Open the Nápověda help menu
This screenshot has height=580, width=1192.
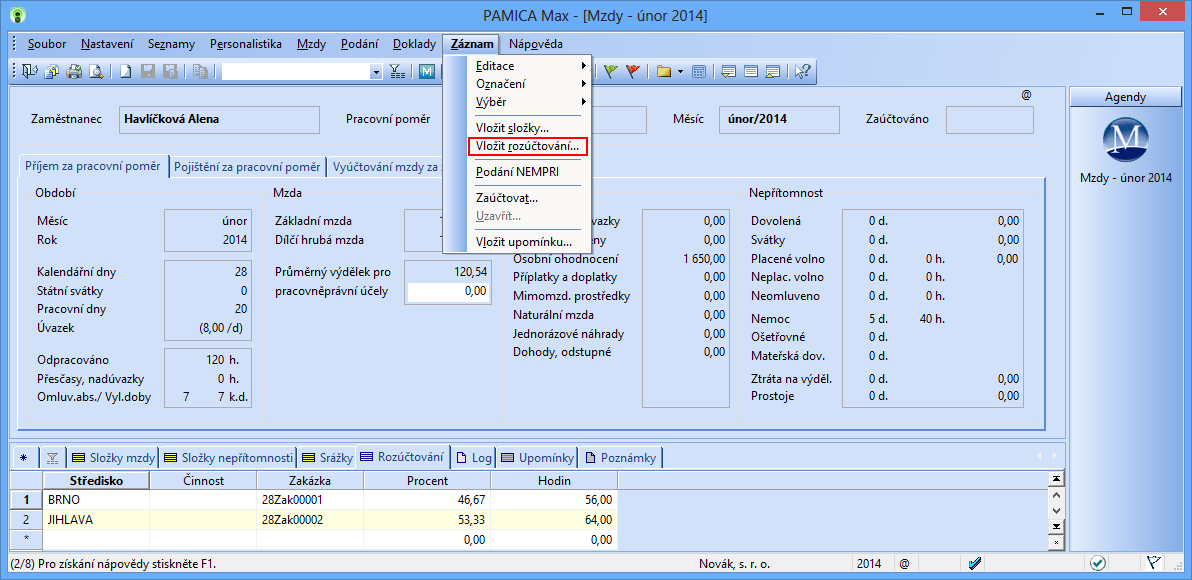pyautogui.click(x=536, y=43)
